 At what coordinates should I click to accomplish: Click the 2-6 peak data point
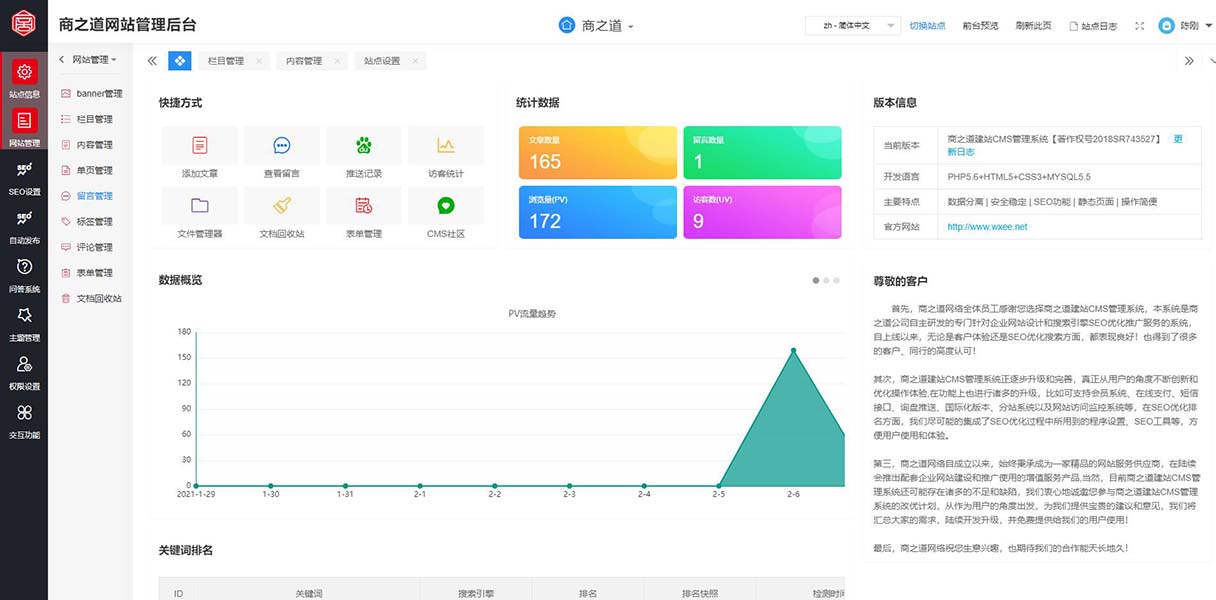[794, 350]
